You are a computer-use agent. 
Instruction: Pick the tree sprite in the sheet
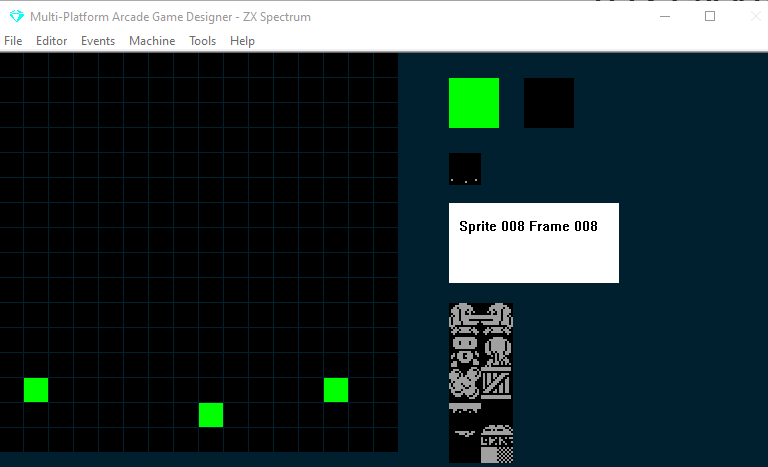point(497,351)
